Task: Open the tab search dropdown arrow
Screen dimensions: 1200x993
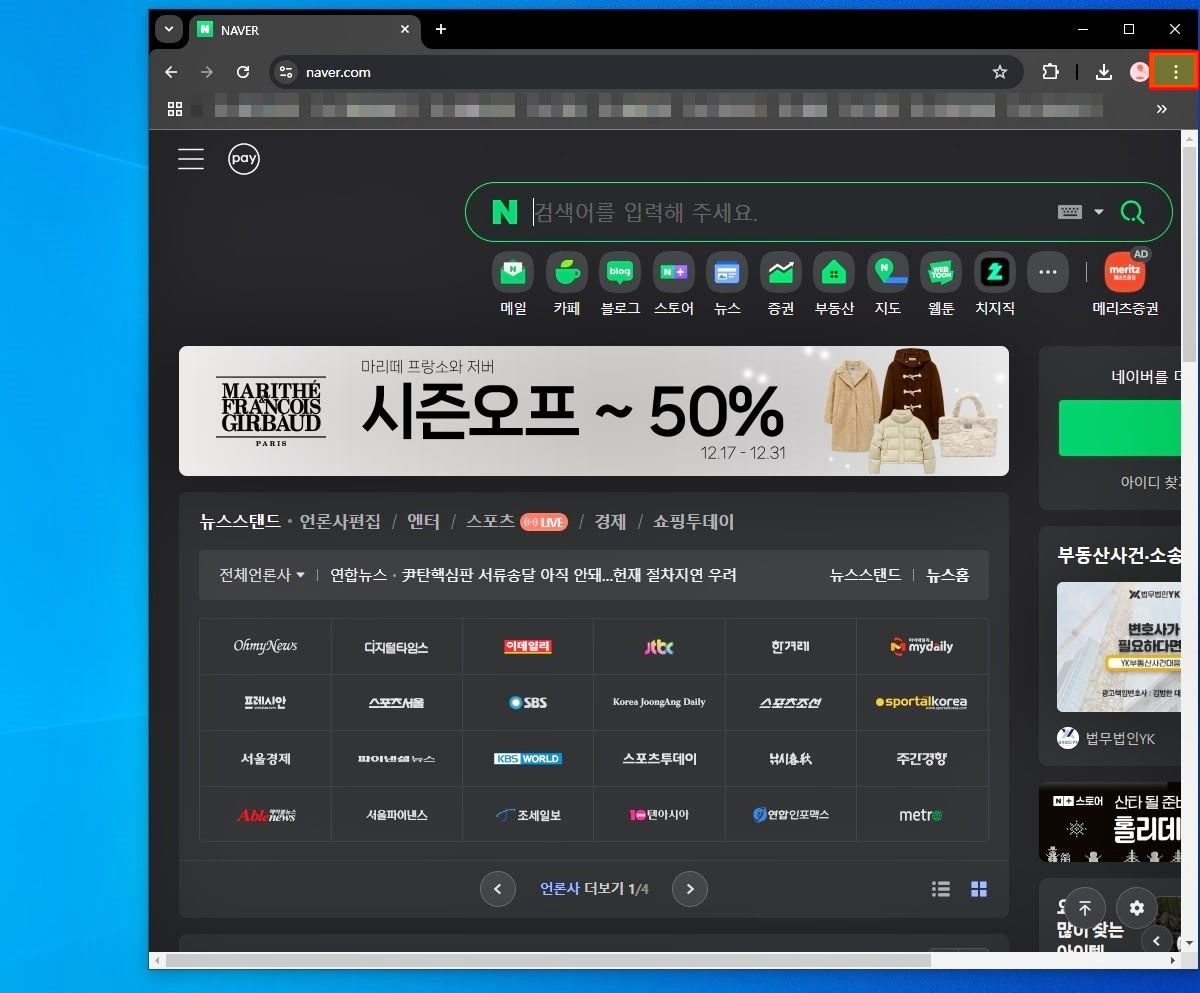Action: 169,30
